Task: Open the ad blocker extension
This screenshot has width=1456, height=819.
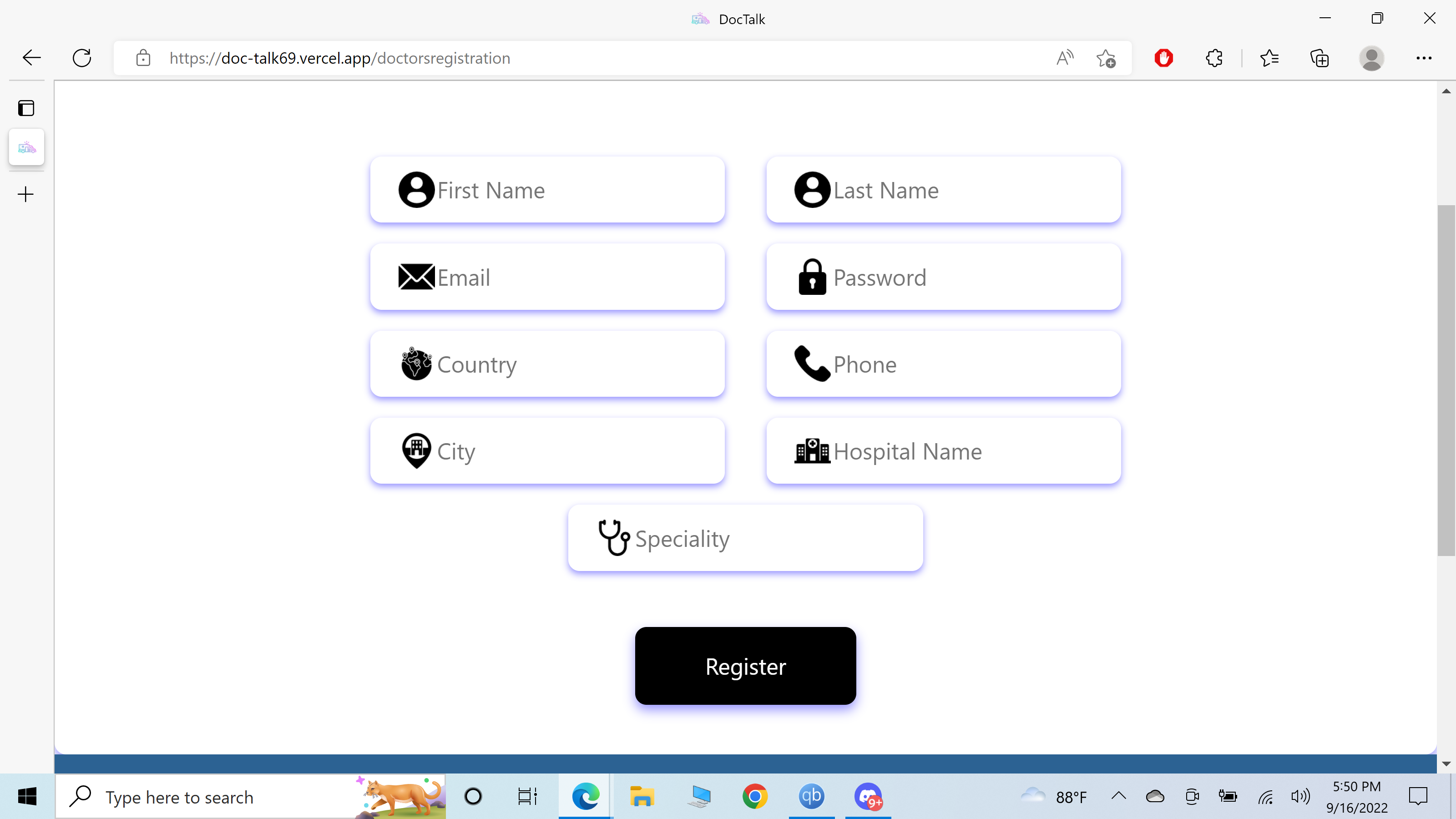Action: pos(1164,58)
